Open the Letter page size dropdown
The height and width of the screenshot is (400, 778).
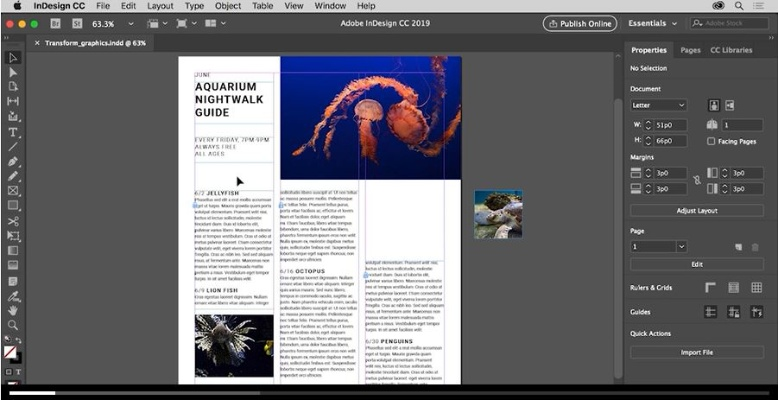(658, 105)
